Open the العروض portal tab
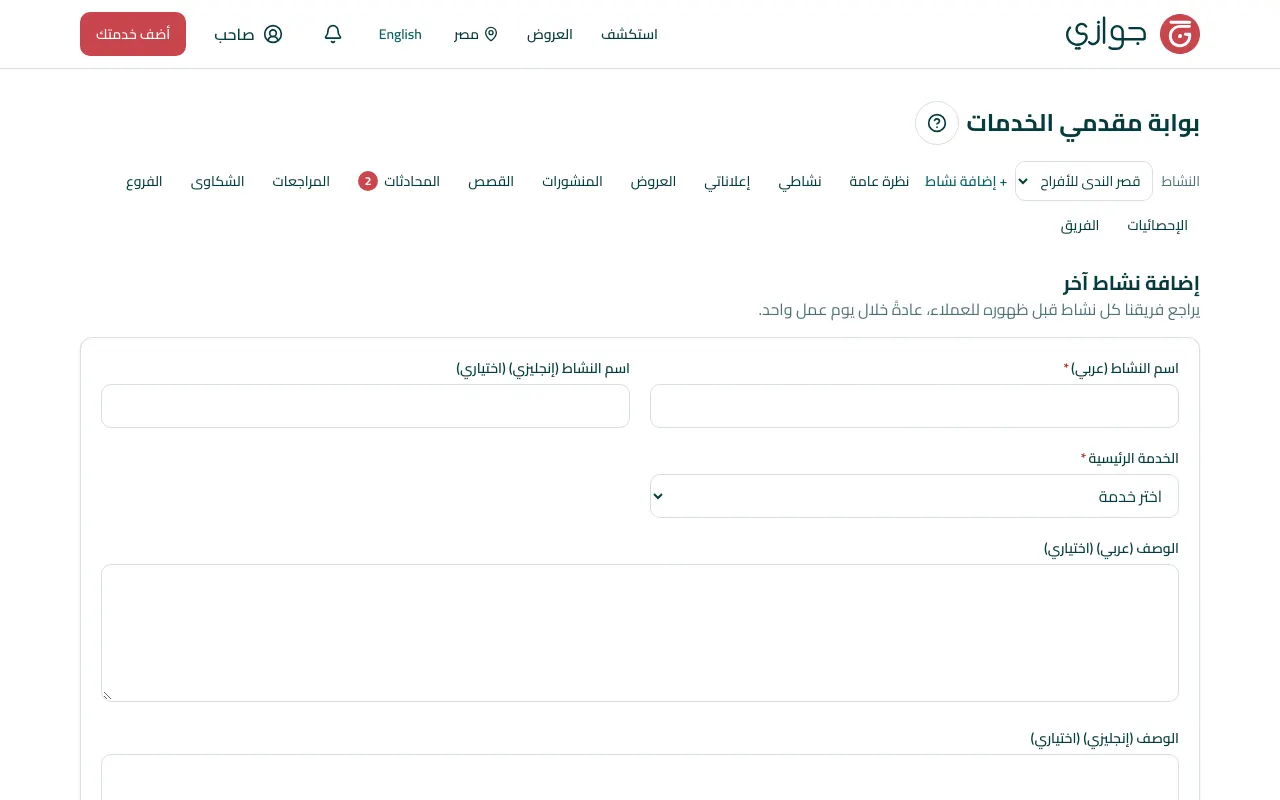 653,181
